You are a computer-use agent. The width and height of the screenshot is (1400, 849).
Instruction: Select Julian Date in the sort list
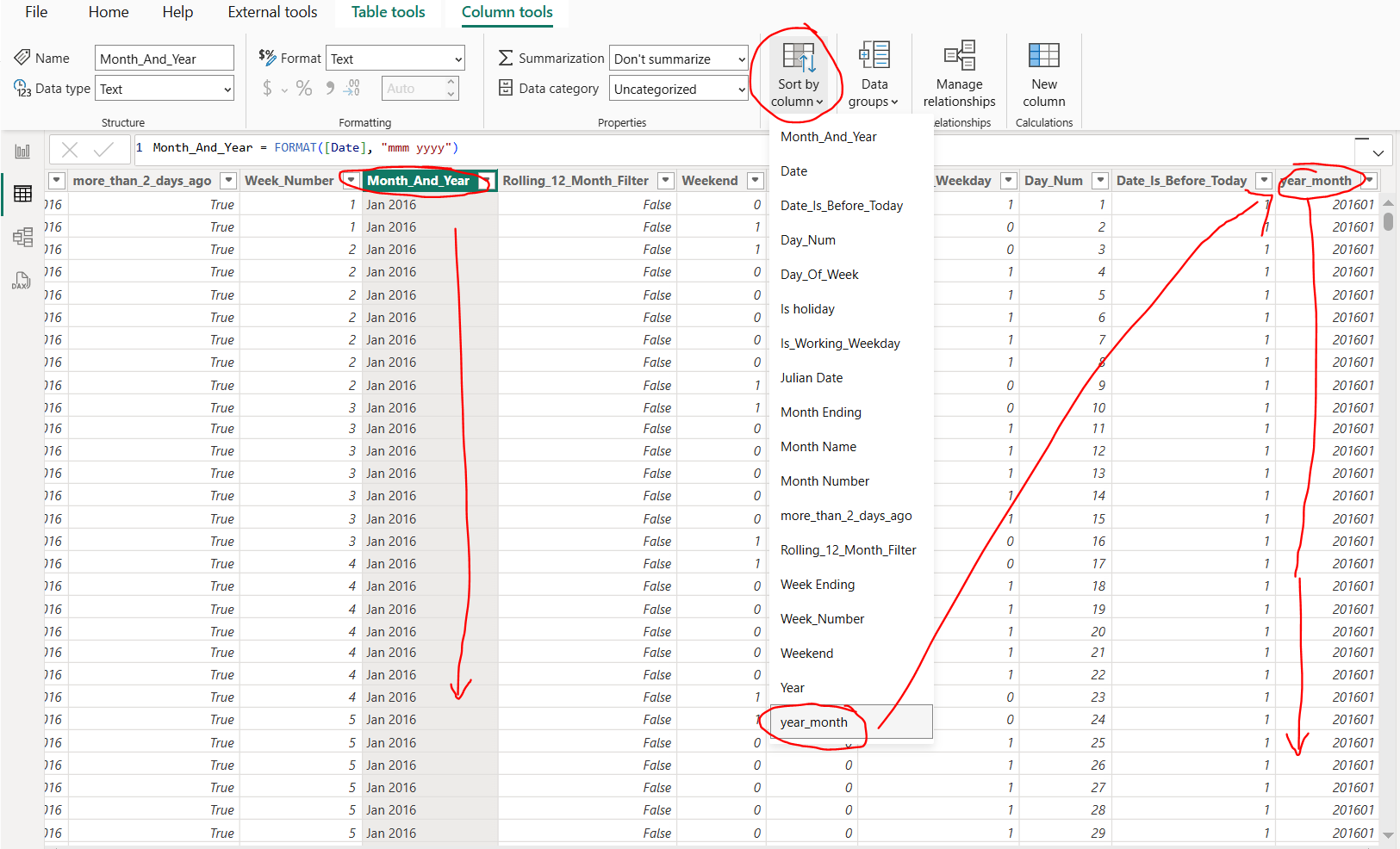[851, 378]
